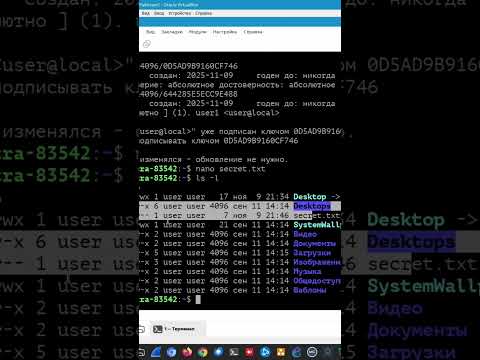Open the terminal 'Настройка' menu
The width and height of the screenshot is (480, 360).
coord(225,32)
